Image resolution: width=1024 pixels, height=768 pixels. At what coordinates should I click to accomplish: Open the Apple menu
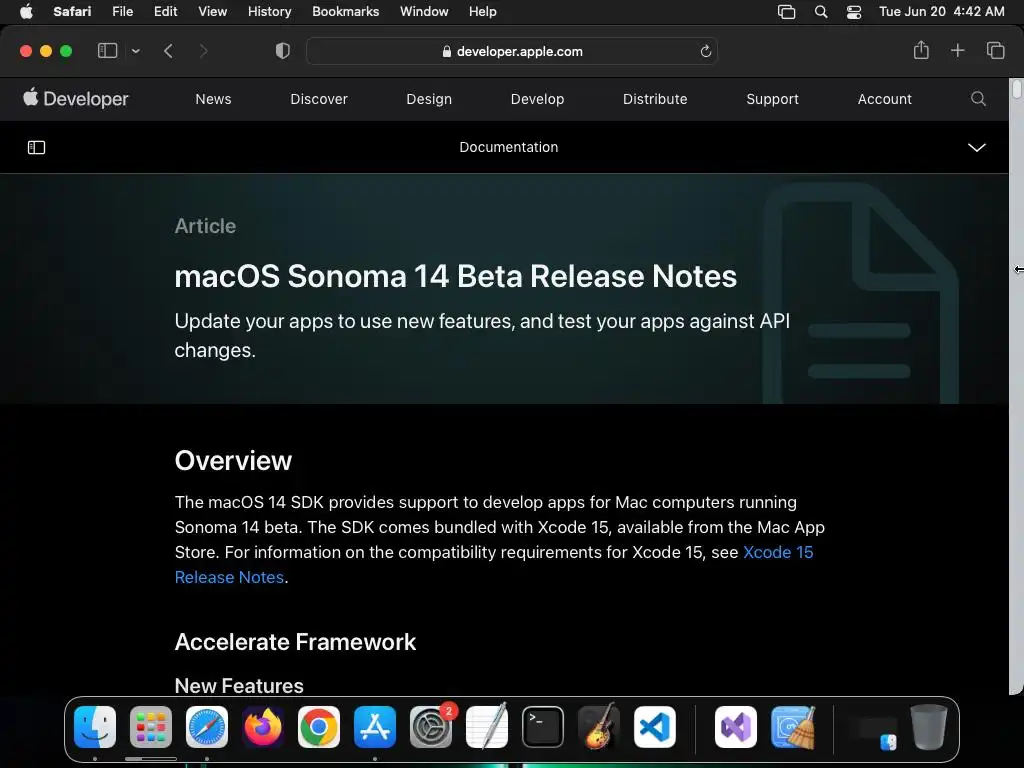(26, 11)
